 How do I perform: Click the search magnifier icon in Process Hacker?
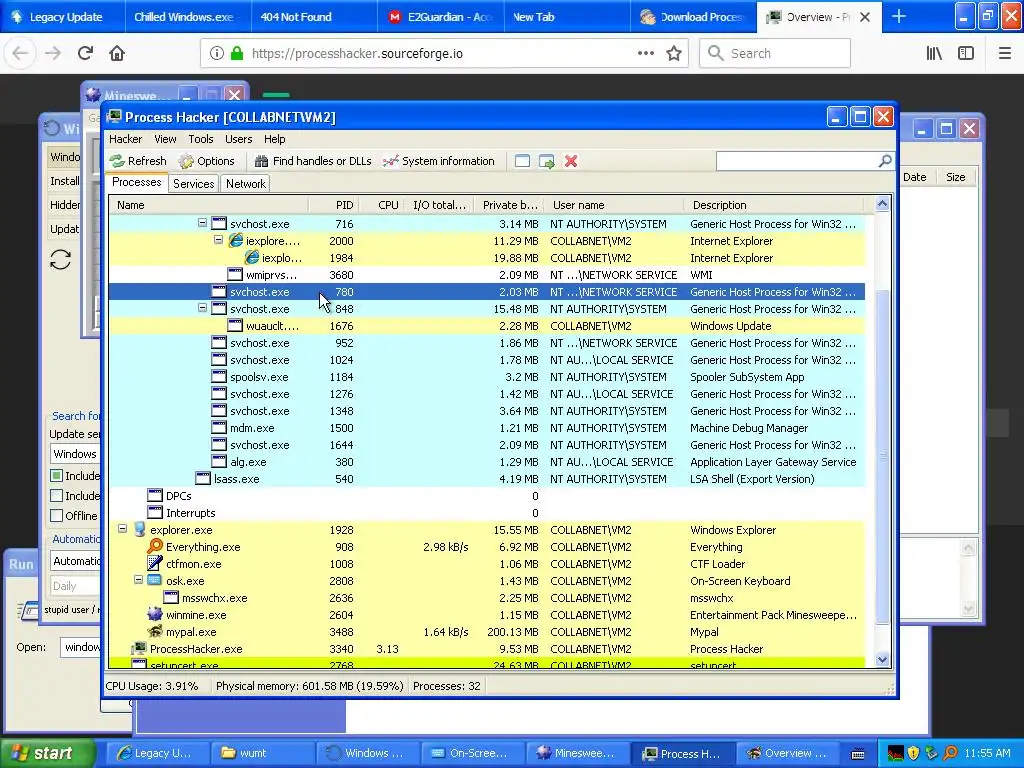point(885,161)
